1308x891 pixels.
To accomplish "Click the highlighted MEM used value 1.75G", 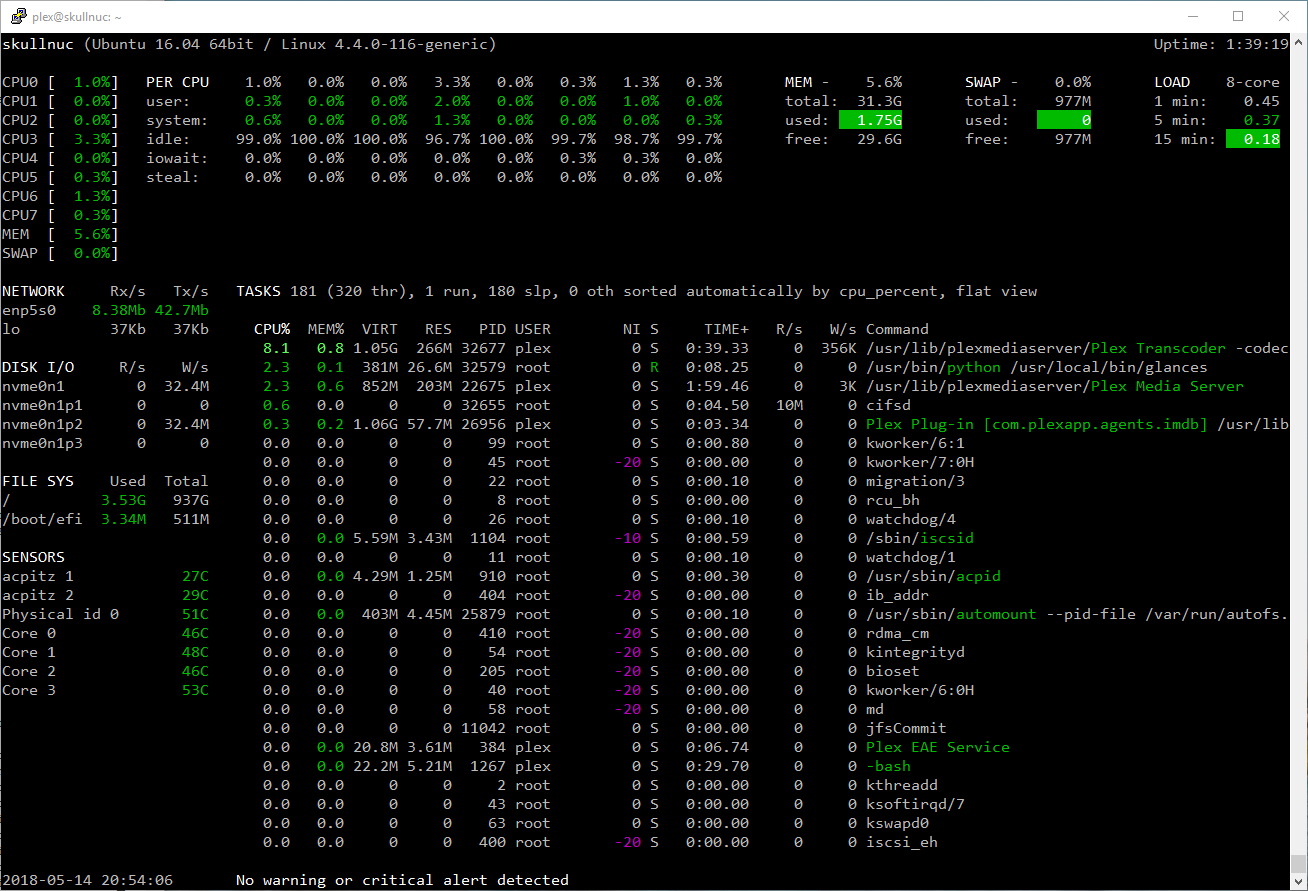I will pyautogui.click(x=871, y=120).
